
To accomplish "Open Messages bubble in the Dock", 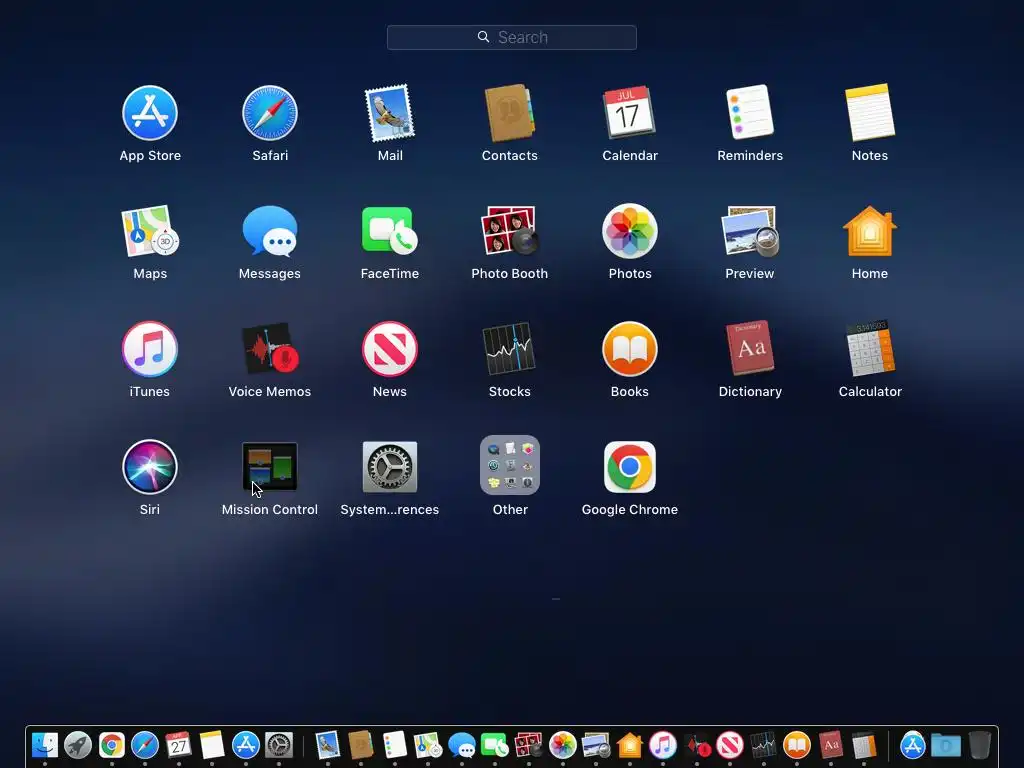I will pyautogui.click(x=462, y=745).
